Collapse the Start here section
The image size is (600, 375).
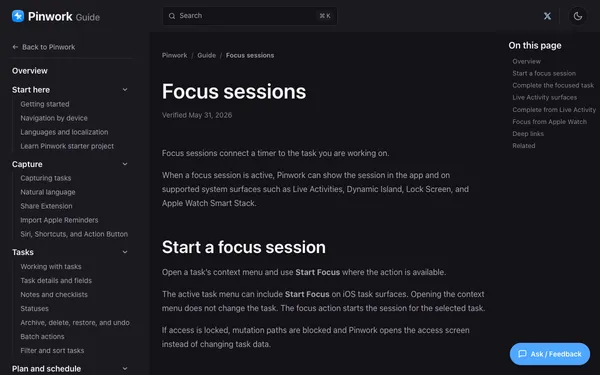pyautogui.click(x=125, y=90)
